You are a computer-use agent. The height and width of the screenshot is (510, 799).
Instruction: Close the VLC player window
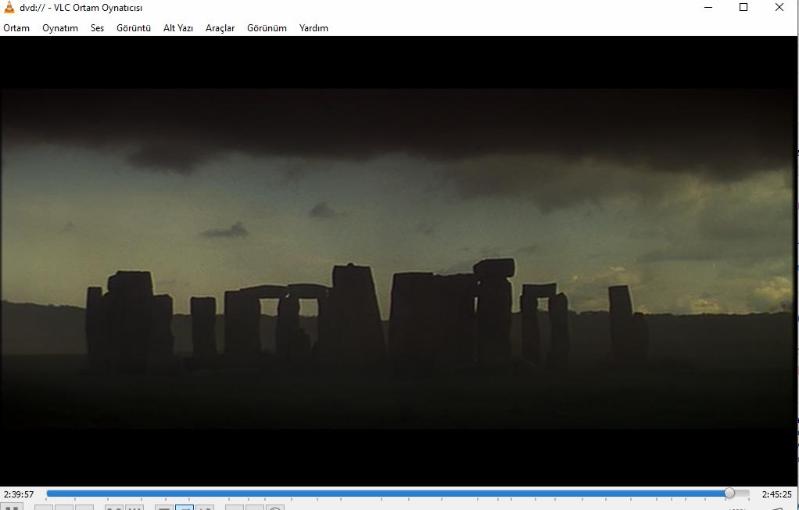tap(779, 8)
